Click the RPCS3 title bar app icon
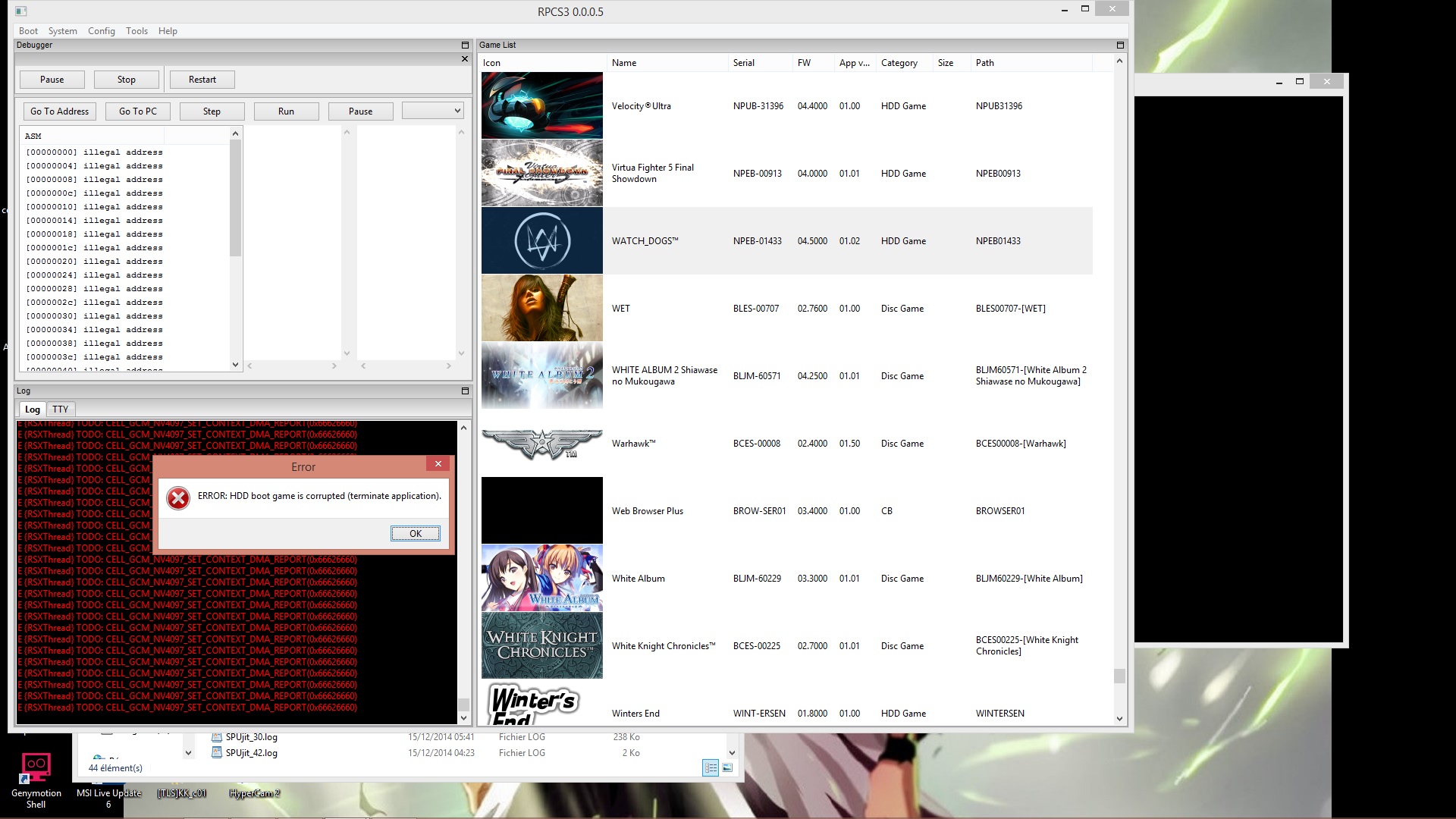 21,11
